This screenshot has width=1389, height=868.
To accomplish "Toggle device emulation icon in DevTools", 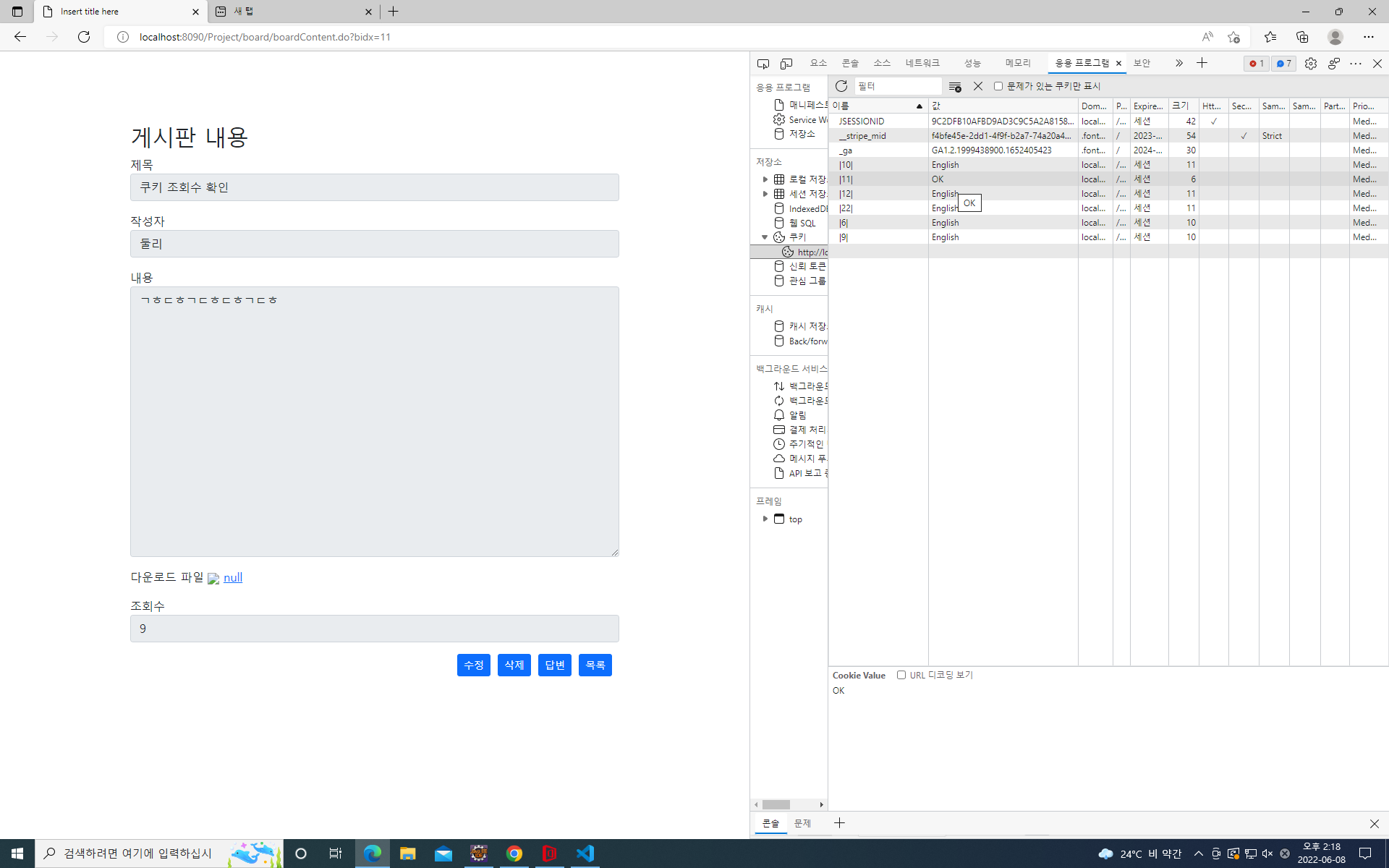I will [786, 64].
